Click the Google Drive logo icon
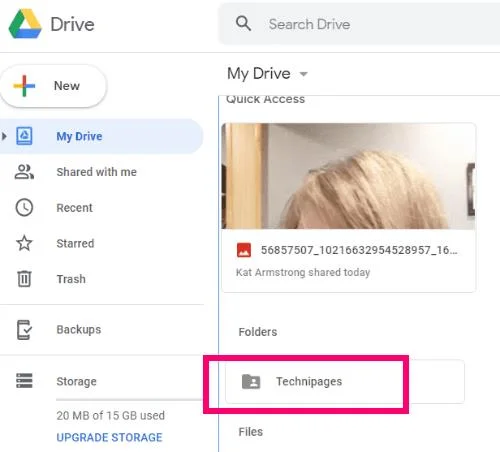500x452 pixels. coord(25,24)
